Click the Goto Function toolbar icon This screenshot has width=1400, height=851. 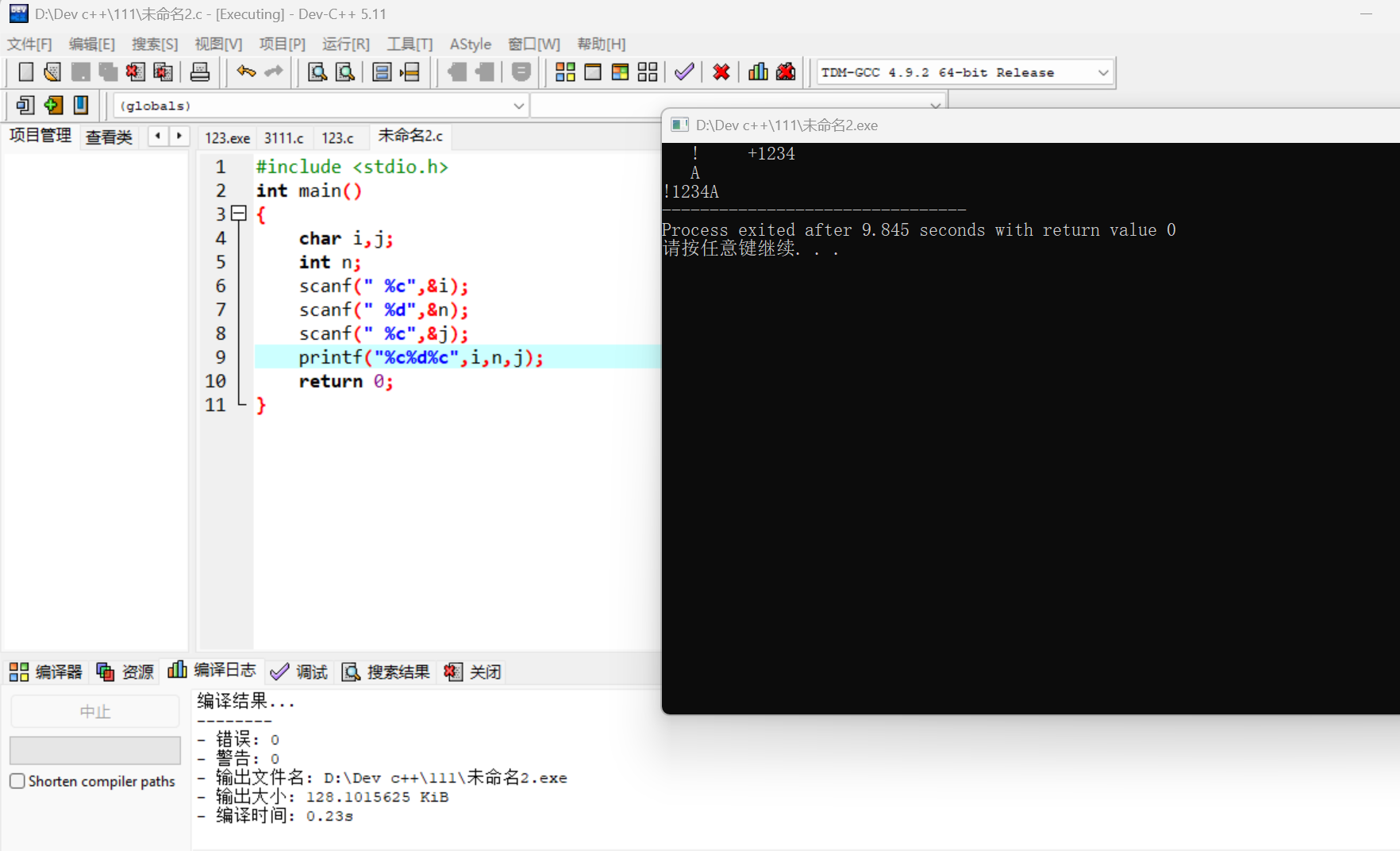click(382, 72)
